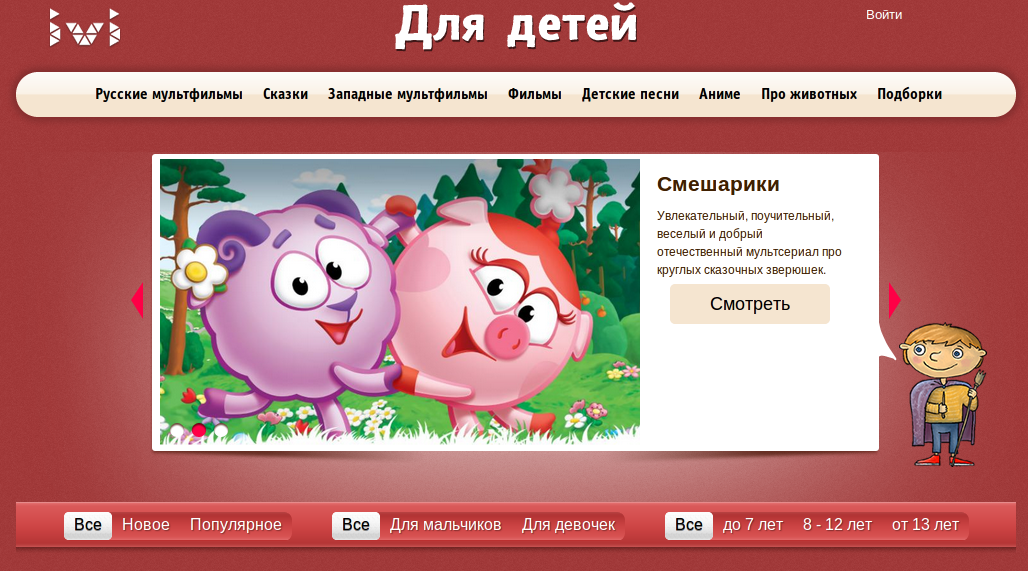Click the active red carousel dot

[199, 431]
